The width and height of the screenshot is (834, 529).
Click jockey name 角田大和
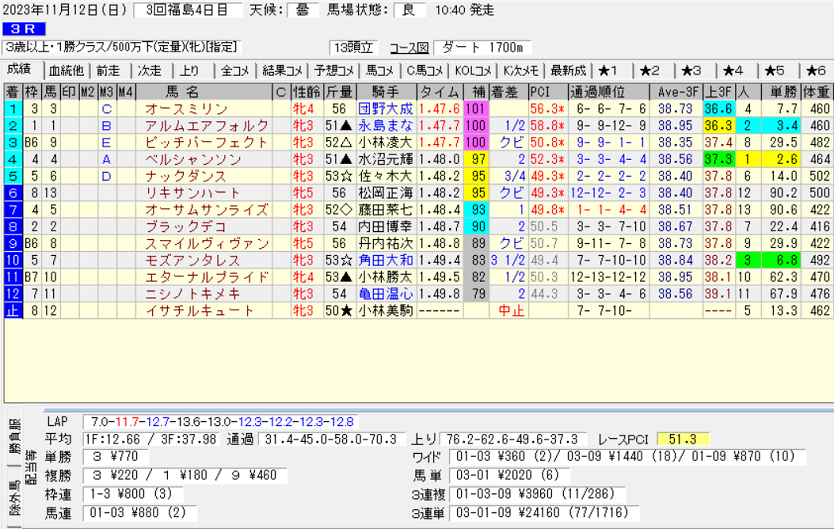(385, 260)
